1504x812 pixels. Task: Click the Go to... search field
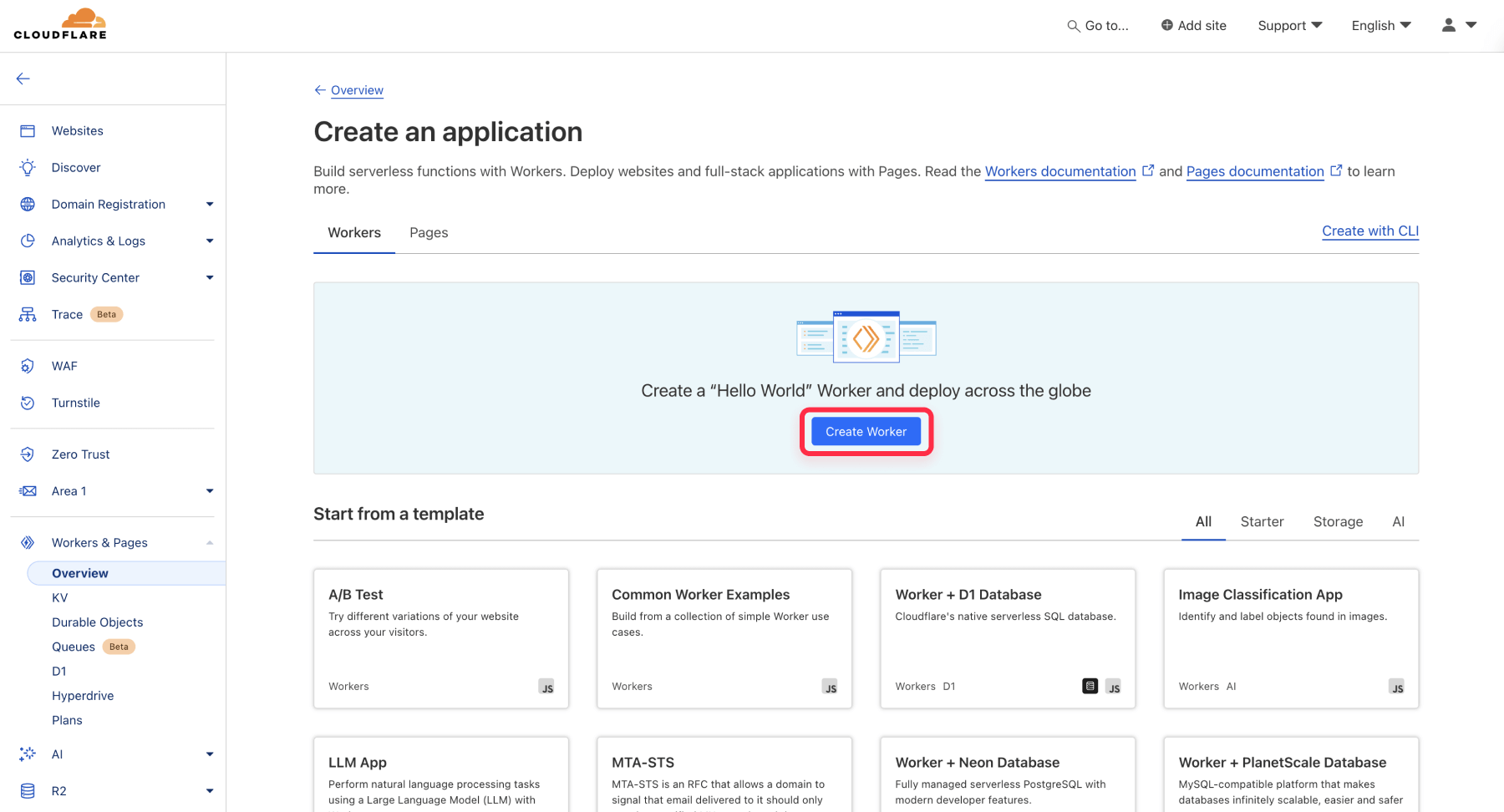click(x=1098, y=25)
